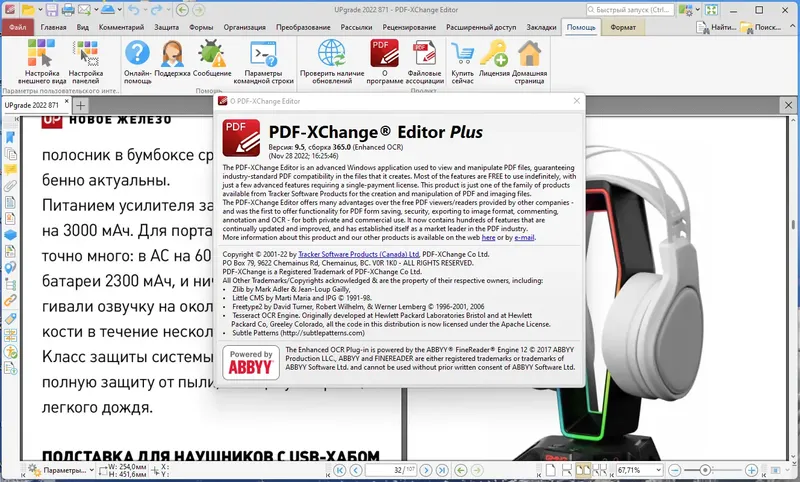Go to previous page button
Screen dimensions: 800x482
356,470
